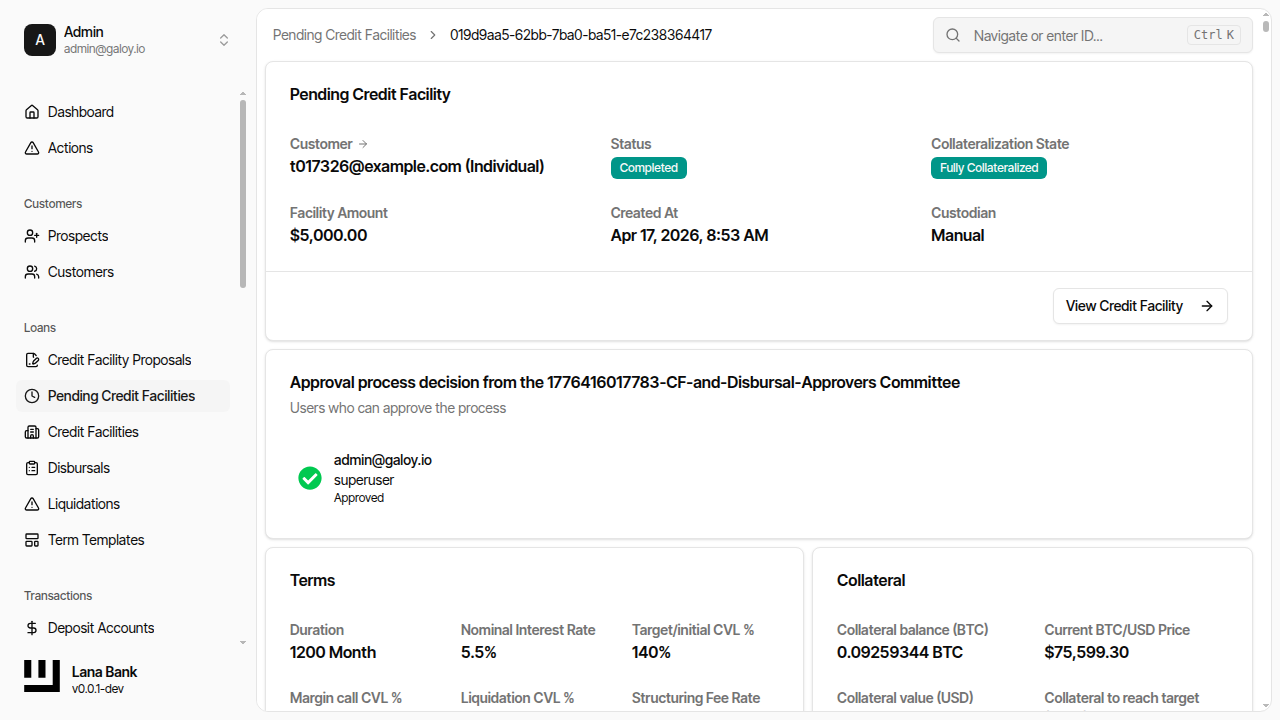Click the Dashboard home icon
Viewport: 1280px width, 720px height.
(32, 112)
